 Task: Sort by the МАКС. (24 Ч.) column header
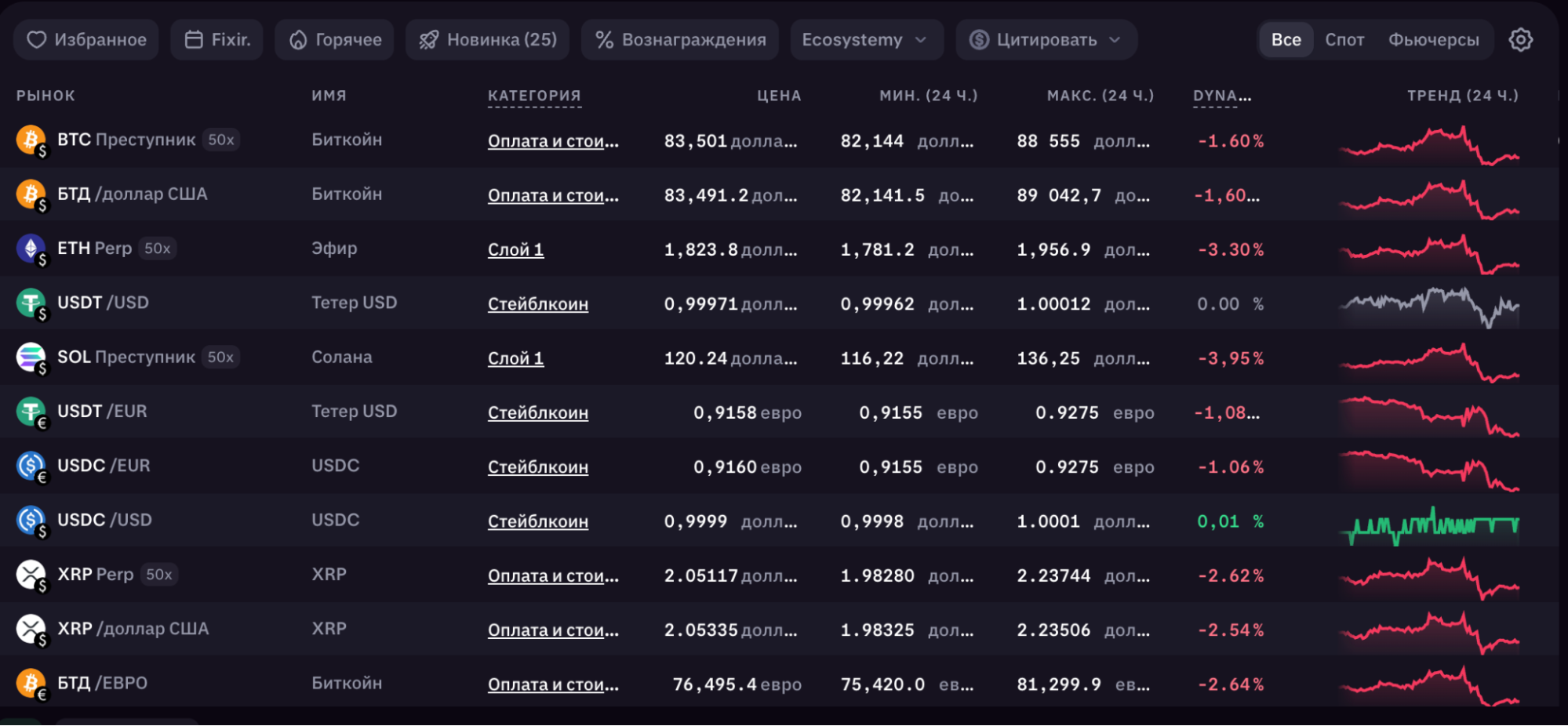click(x=1101, y=96)
